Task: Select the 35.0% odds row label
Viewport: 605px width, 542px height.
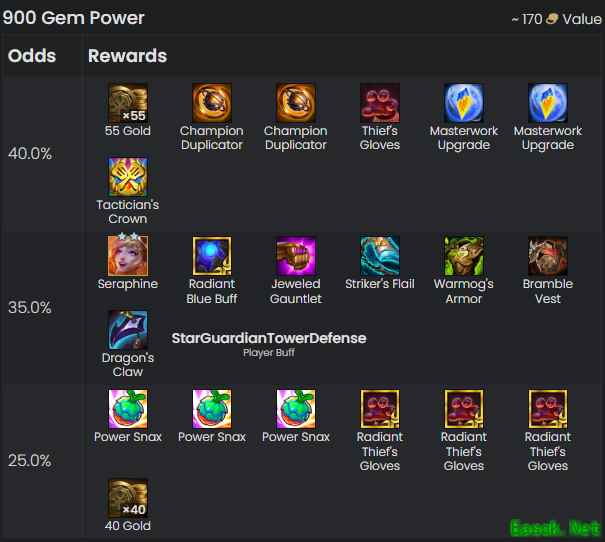Action: 30,307
